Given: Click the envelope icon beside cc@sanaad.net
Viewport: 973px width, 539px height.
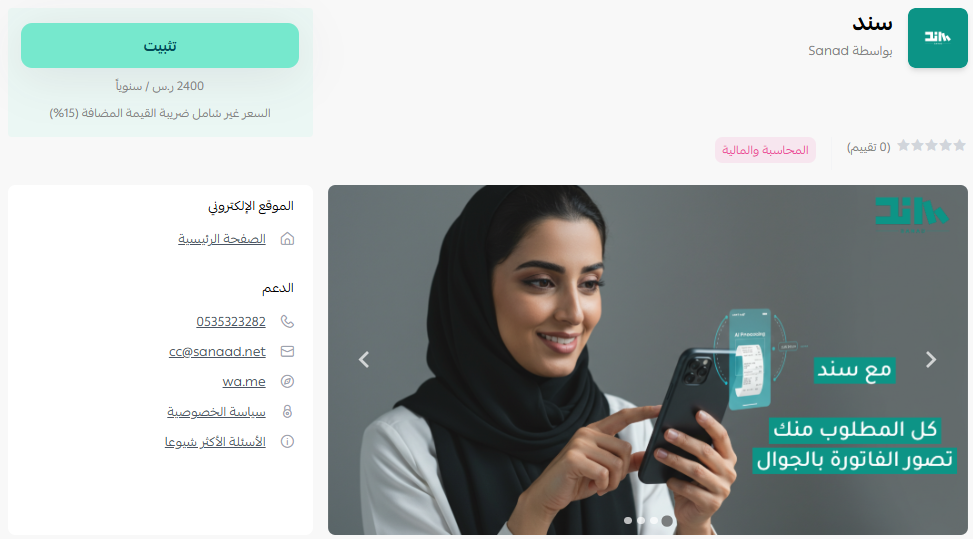Looking at the screenshot, I should [x=287, y=352].
